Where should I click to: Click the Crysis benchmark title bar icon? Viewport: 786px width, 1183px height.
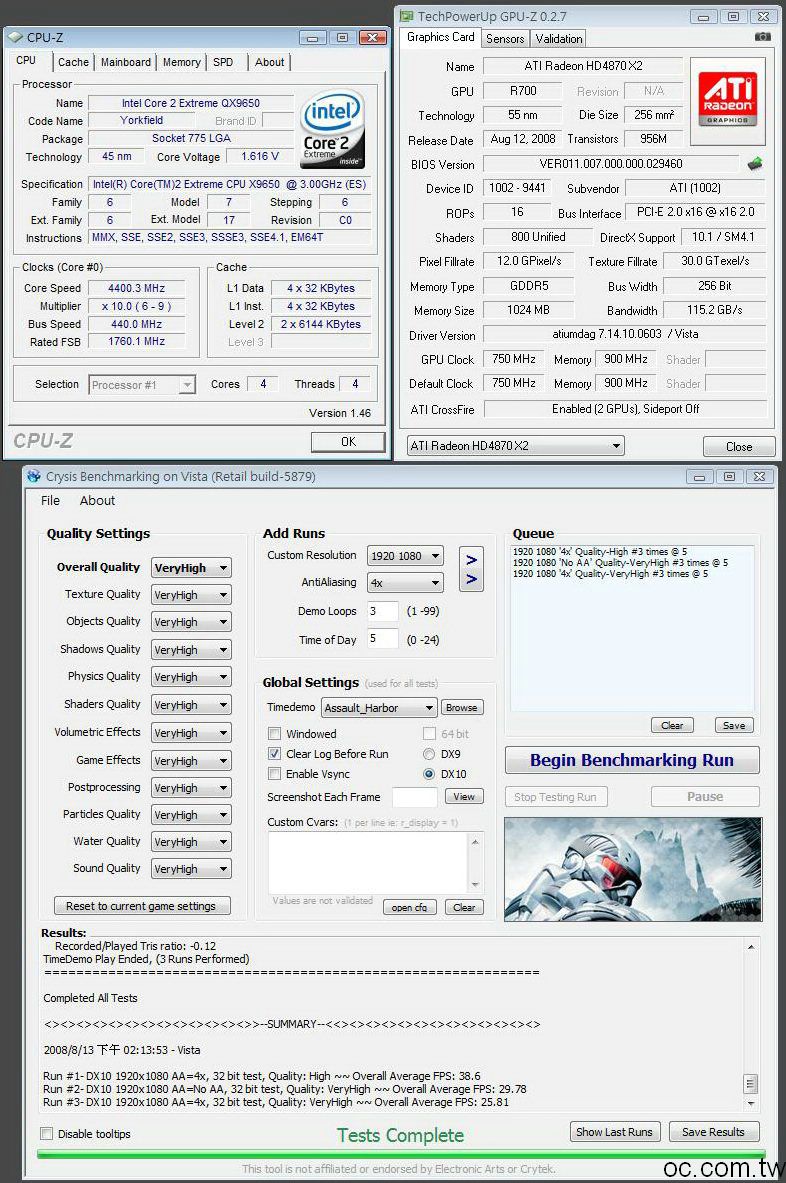(34, 476)
